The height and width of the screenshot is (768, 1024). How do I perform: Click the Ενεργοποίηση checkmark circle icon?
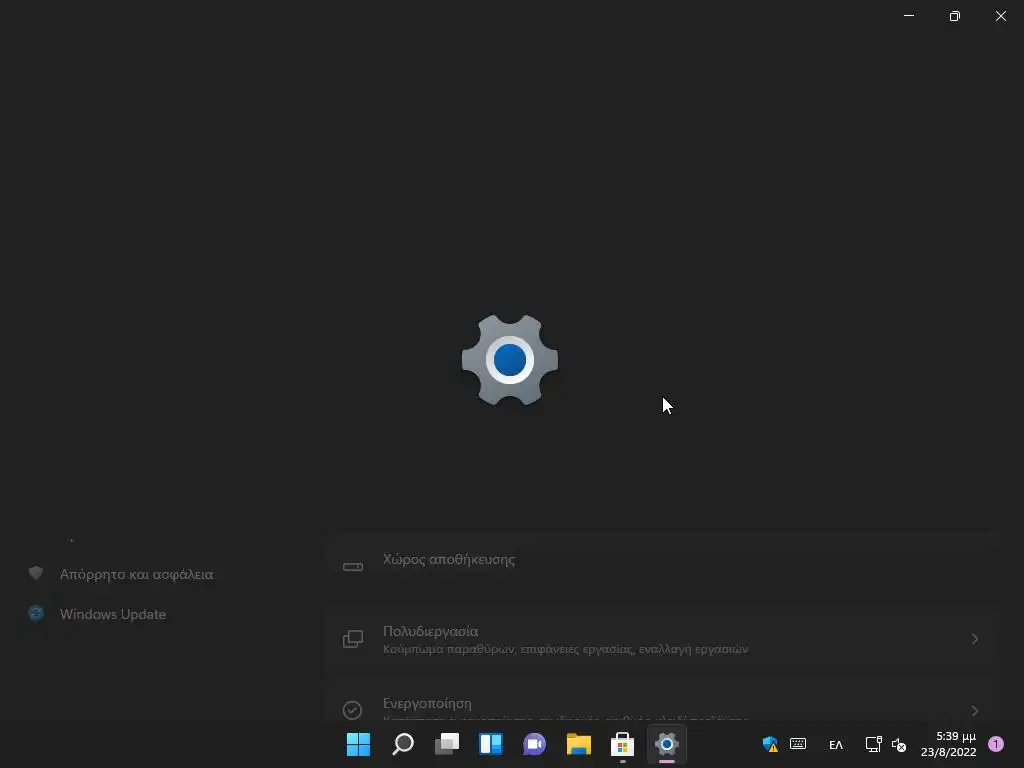[353, 710]
